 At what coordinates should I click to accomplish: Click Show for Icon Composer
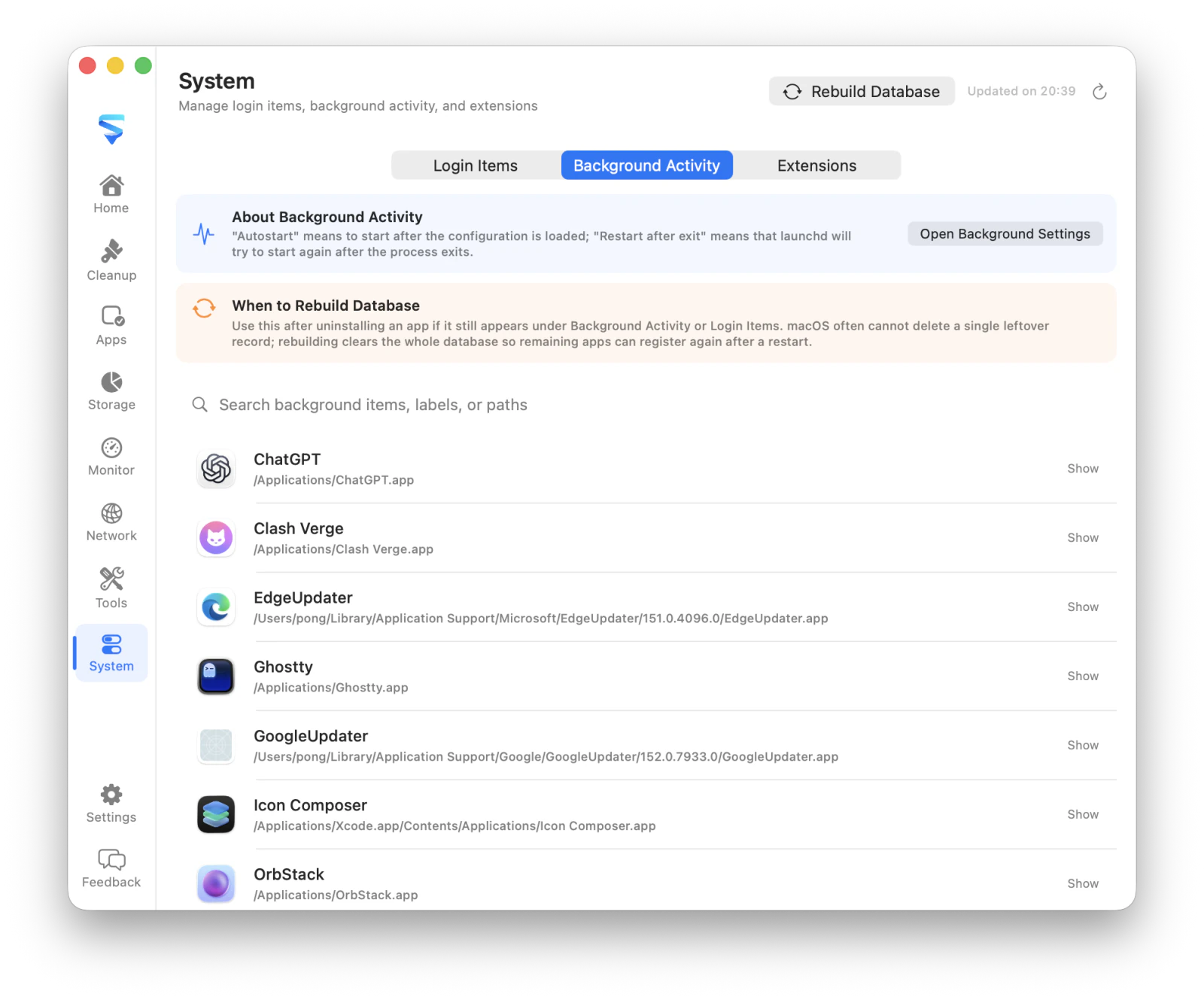click(1083, 815)
